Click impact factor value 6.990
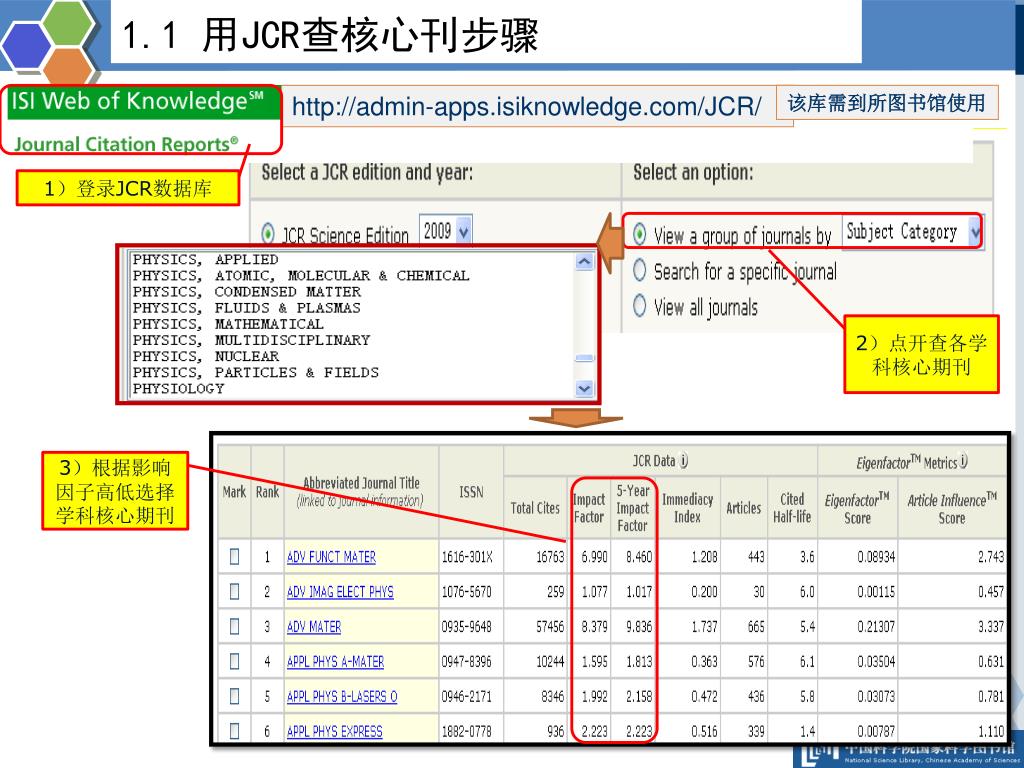This screenshot has height=768, width=1024. pos(594,557)
